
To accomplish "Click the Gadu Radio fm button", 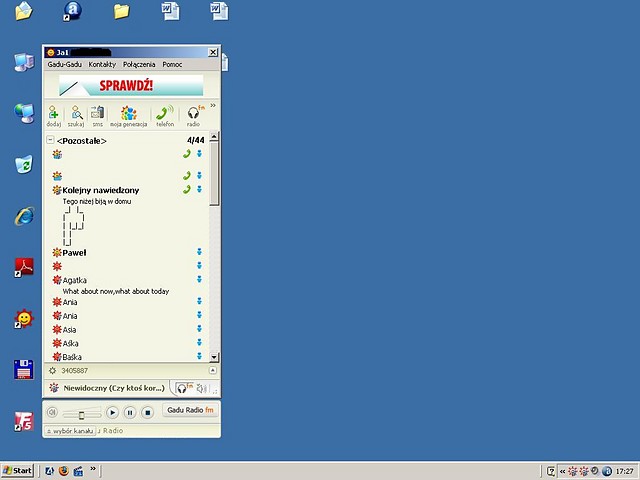I will [x=190, y=410].
